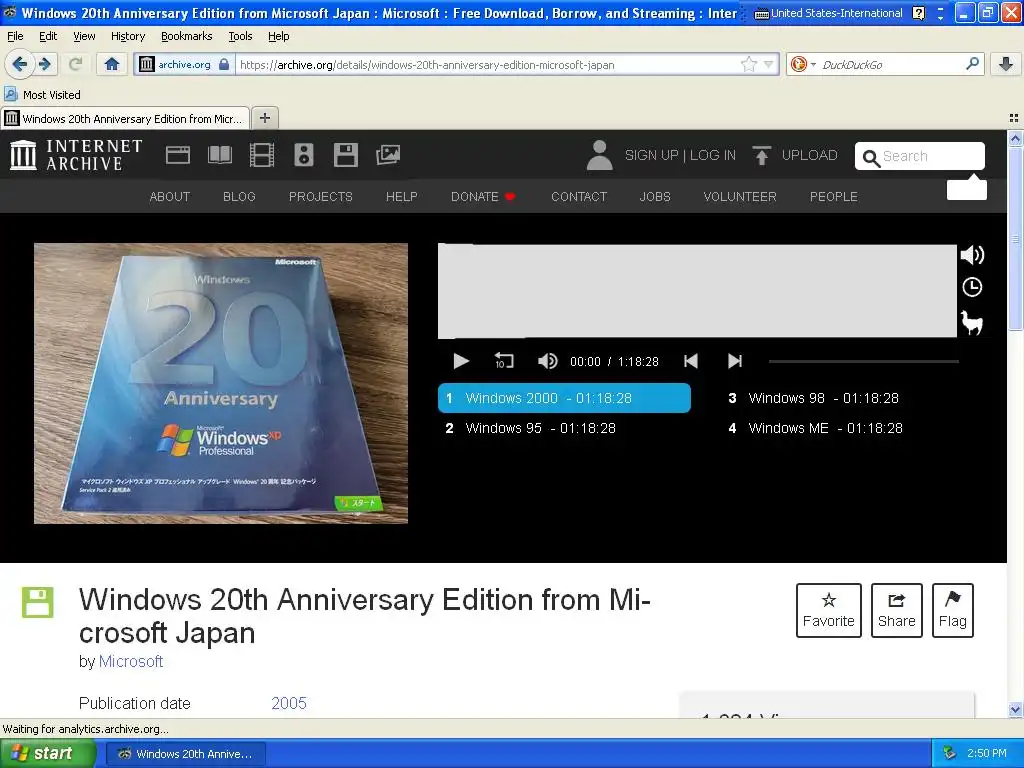Click the upload arrow icon
The width and height of the screenshot is (1024, 768).
761,155
